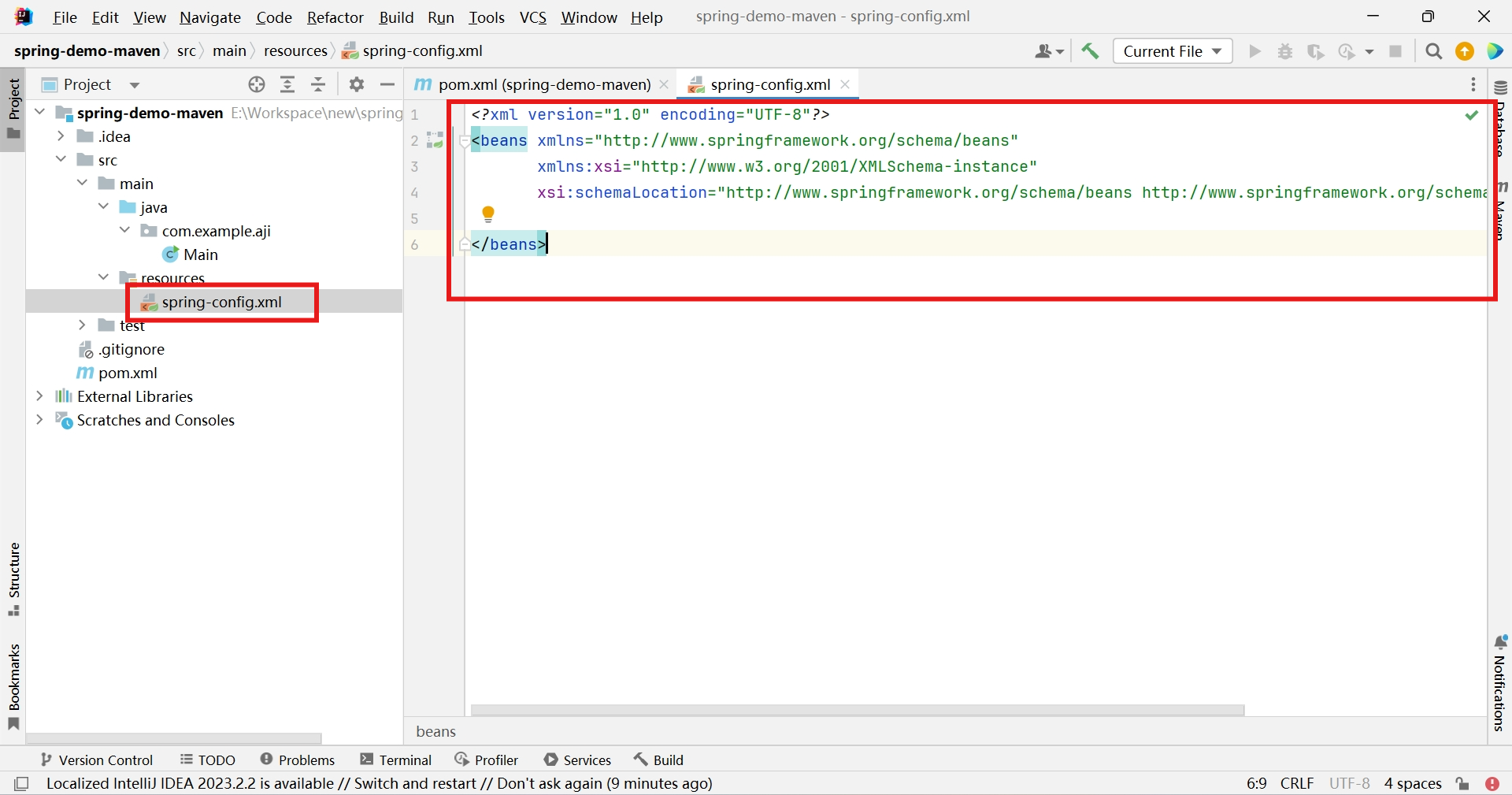This screenshot has height=795, width=1512.
Task: Open editor tabs kebab menu
Action: [1473, 84]
